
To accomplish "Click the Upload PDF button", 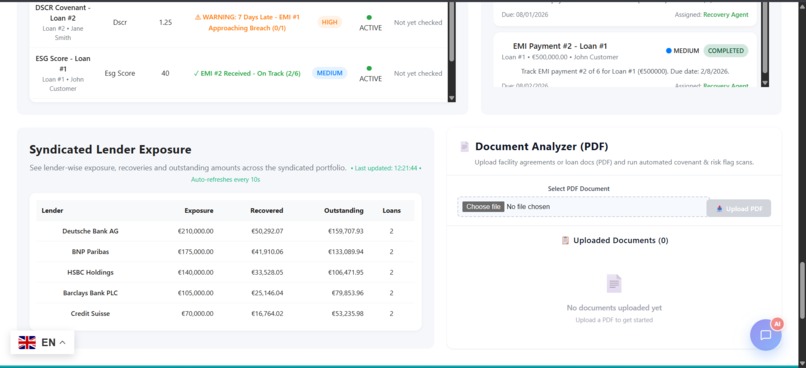I will tap(739, 208).
